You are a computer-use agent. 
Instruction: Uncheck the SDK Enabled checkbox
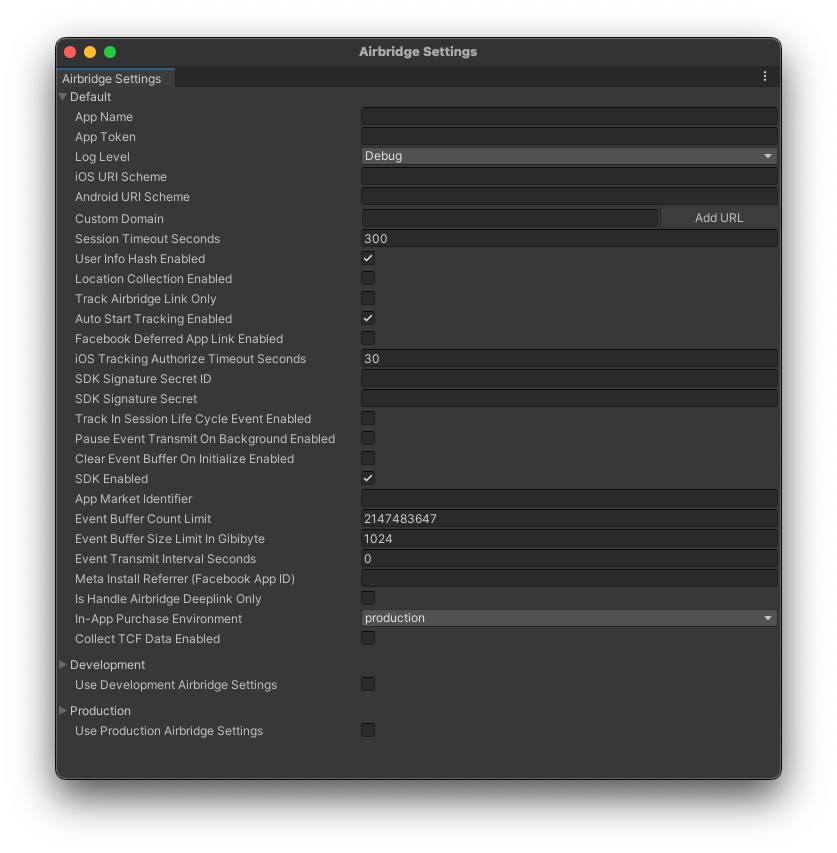tap(368, 478)
